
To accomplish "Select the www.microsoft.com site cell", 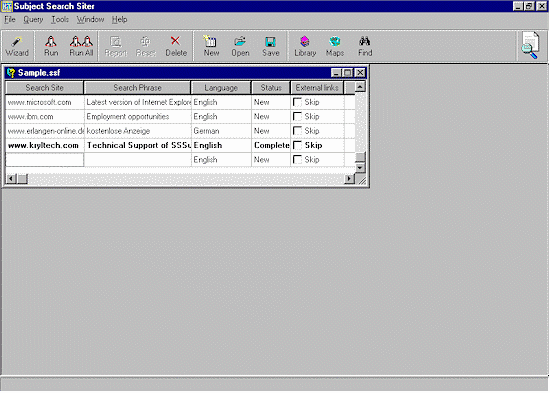I will tap(45, 102).
